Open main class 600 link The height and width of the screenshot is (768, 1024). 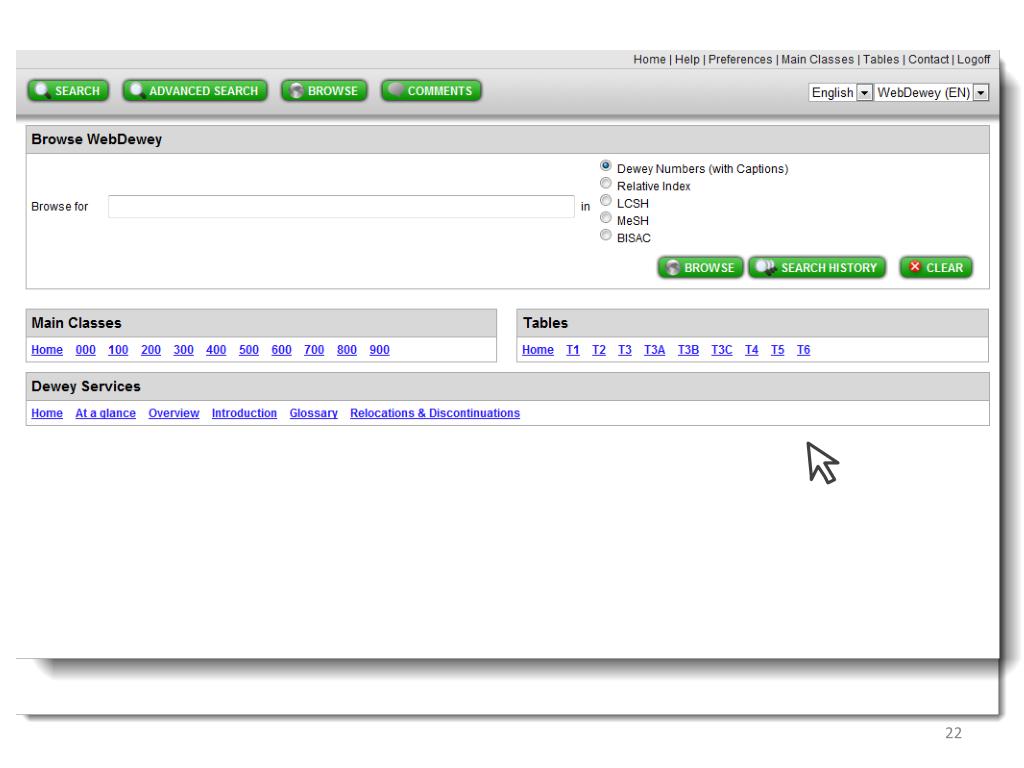click(281, 350)
